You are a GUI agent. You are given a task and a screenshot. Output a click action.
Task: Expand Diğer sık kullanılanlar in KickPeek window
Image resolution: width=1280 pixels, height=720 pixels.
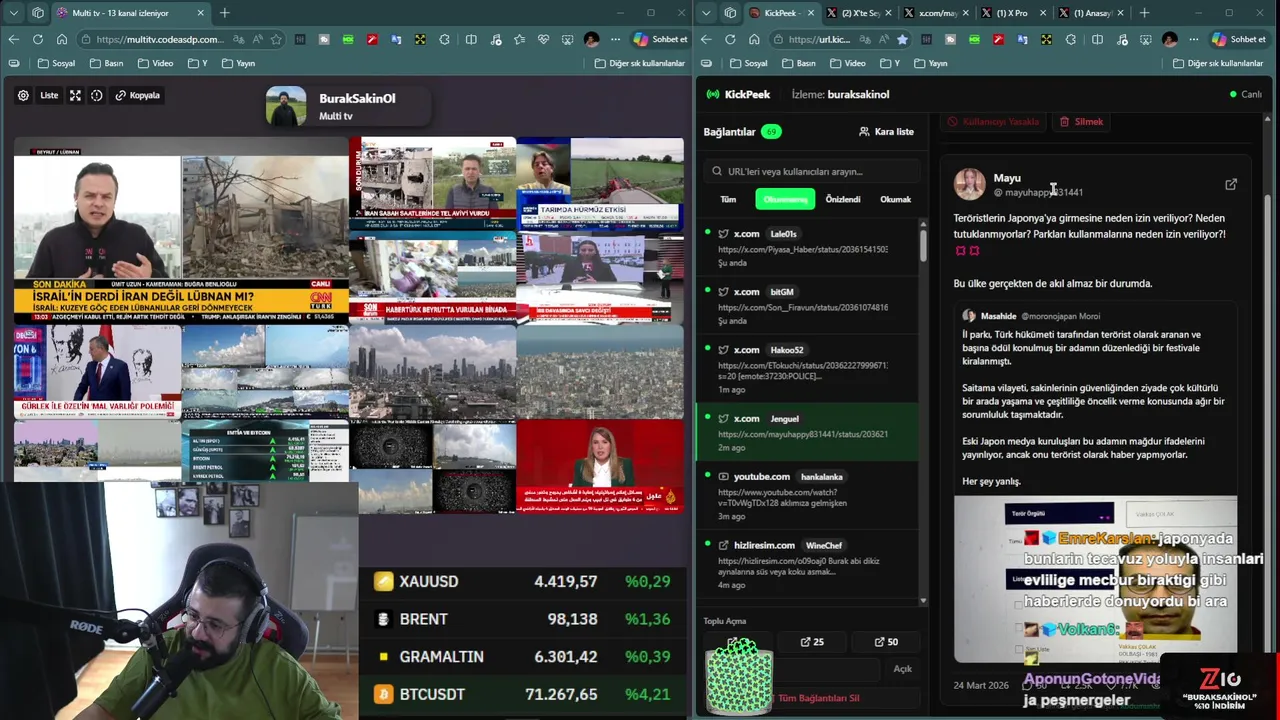pyautogui.click(x=1218, y=63)
